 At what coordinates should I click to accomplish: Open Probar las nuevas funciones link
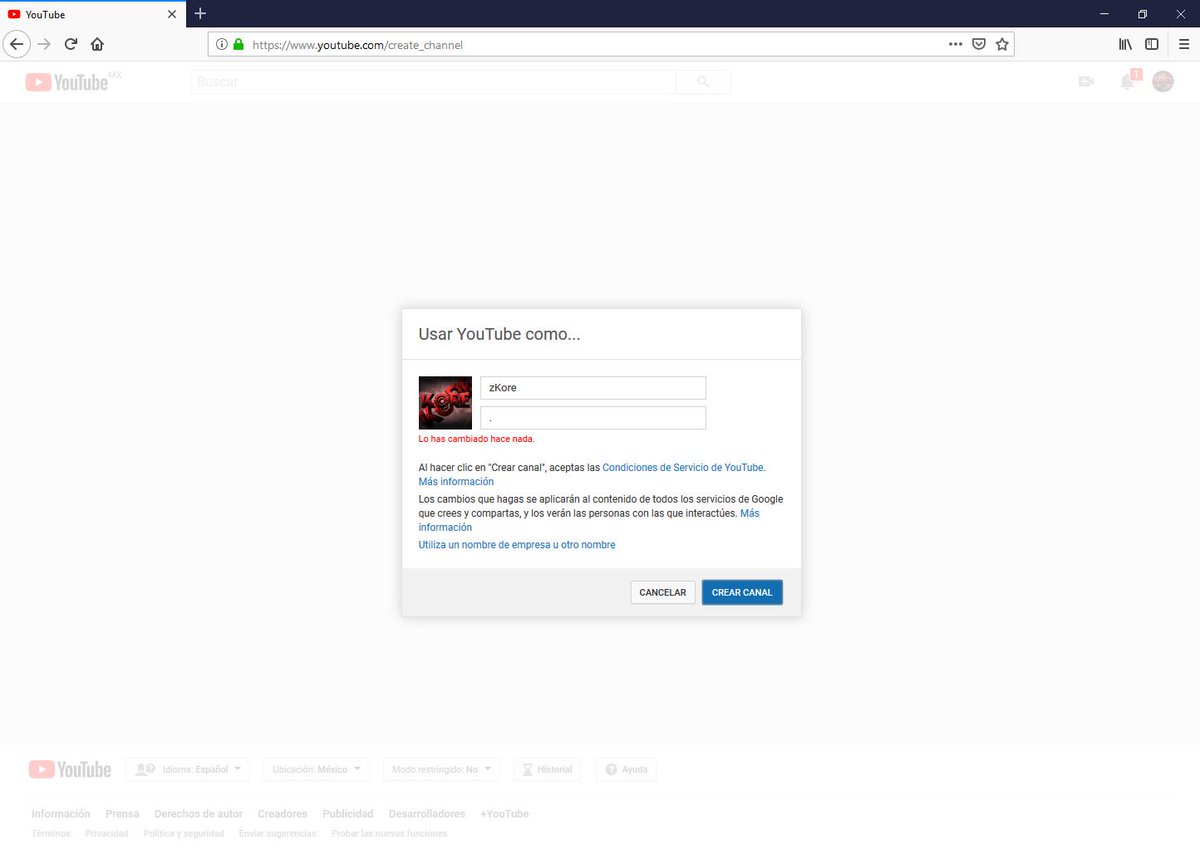[x=389, y=833]
